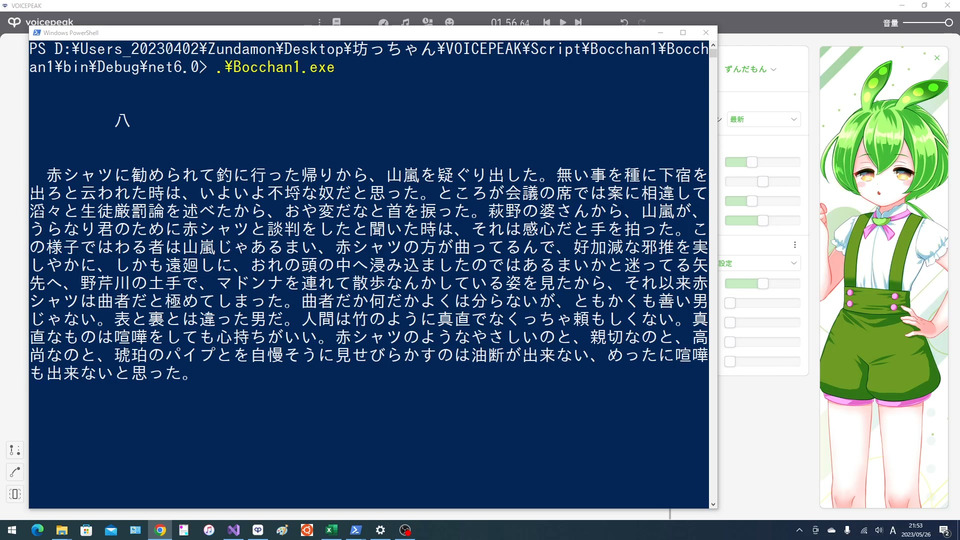The width and height of the screenshot is (960, 540).
Task: Redo the action in VOICEPEAK
Action: [x=642, y=22]
